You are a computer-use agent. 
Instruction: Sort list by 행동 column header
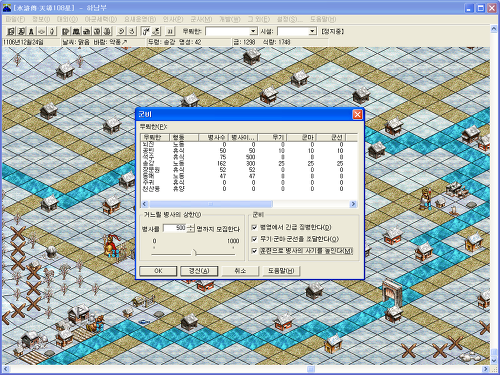pos(184,137)
